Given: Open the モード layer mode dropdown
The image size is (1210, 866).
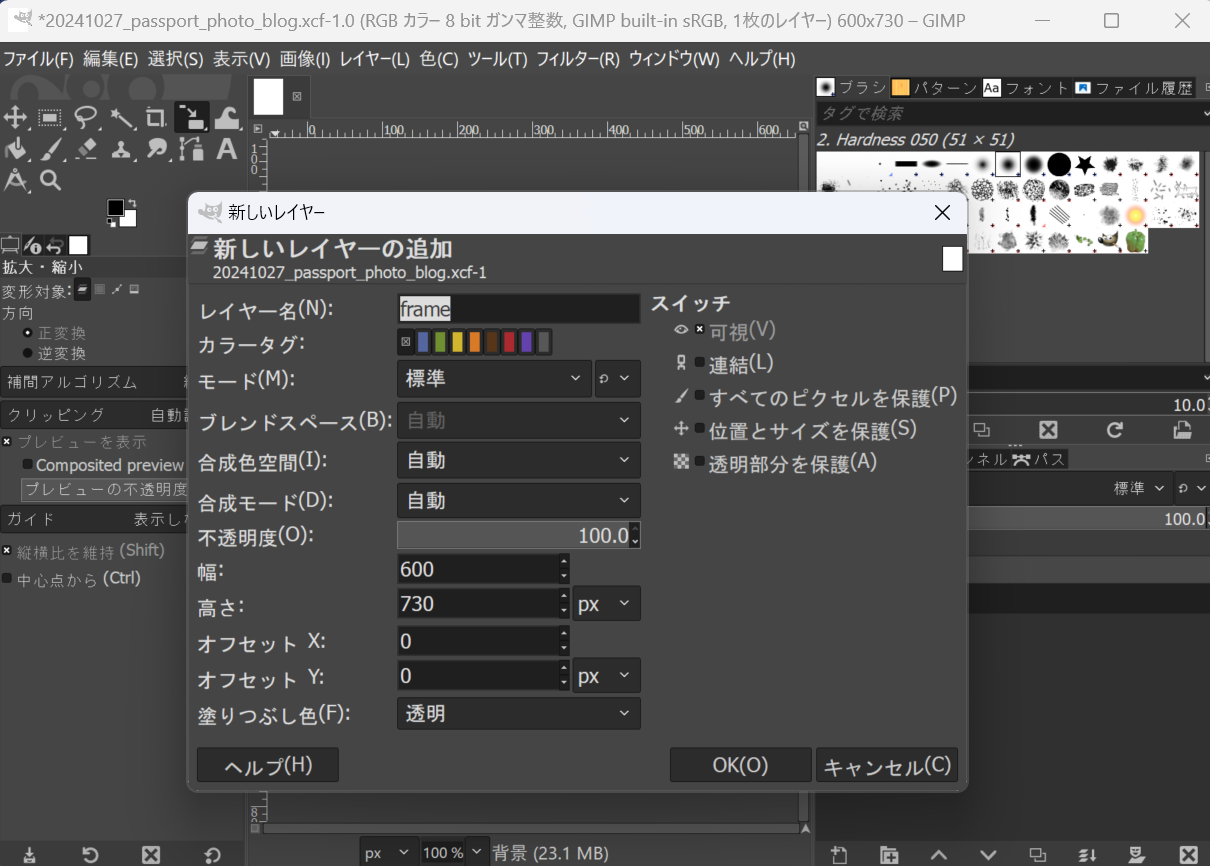Looking at the screenshot, I should click(x=494, y=379).
